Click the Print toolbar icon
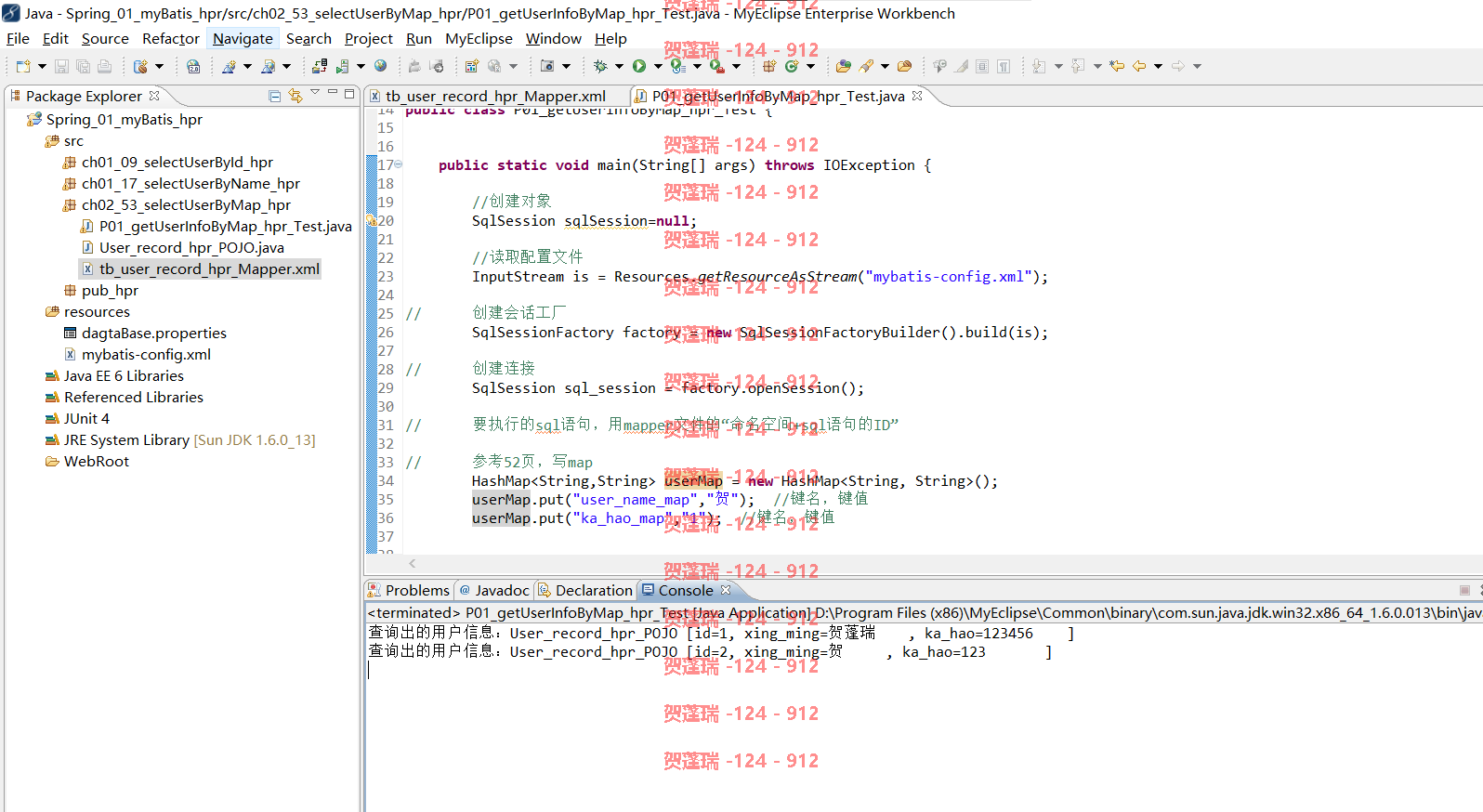The height and width of the screenshot is (812, 1483). coord(104,66)
